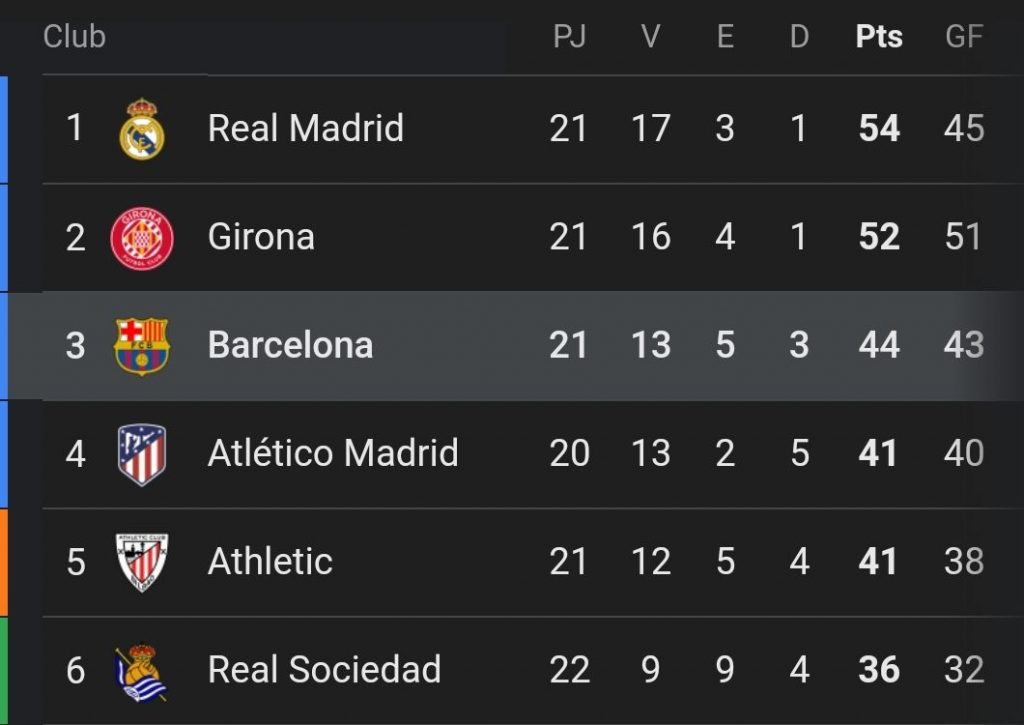Viewport: 1024px width, 725px height.
Task: Select the Real Sociedad badge icon
Action: click(141, 673)
